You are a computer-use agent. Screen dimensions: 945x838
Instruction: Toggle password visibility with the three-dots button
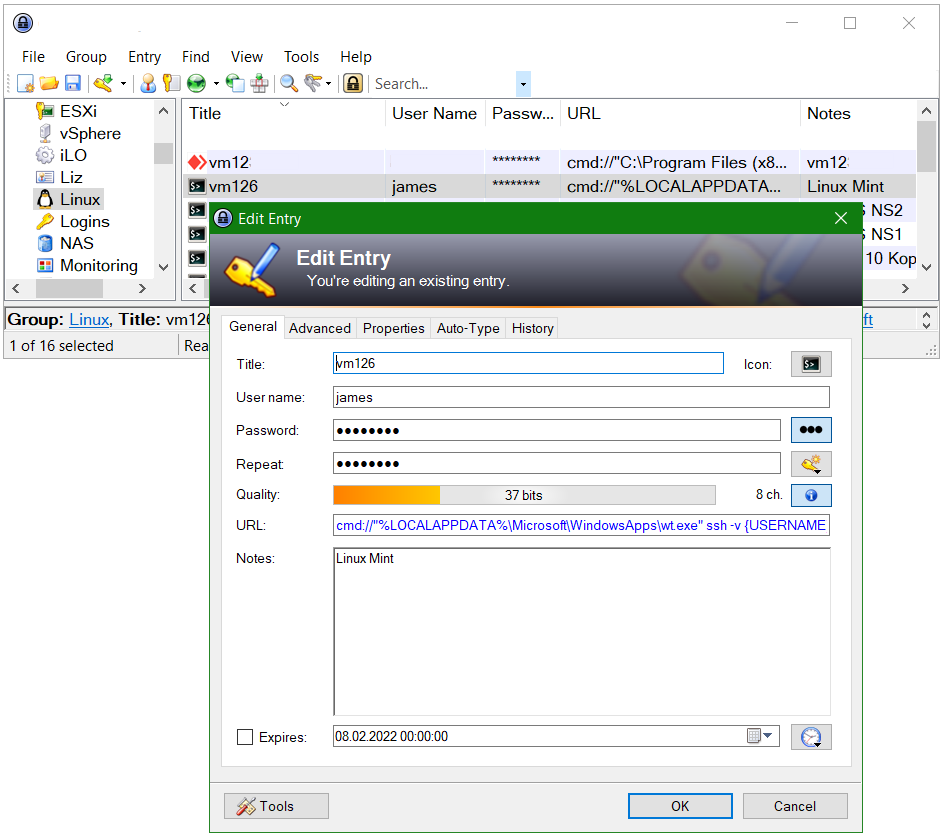811,429
